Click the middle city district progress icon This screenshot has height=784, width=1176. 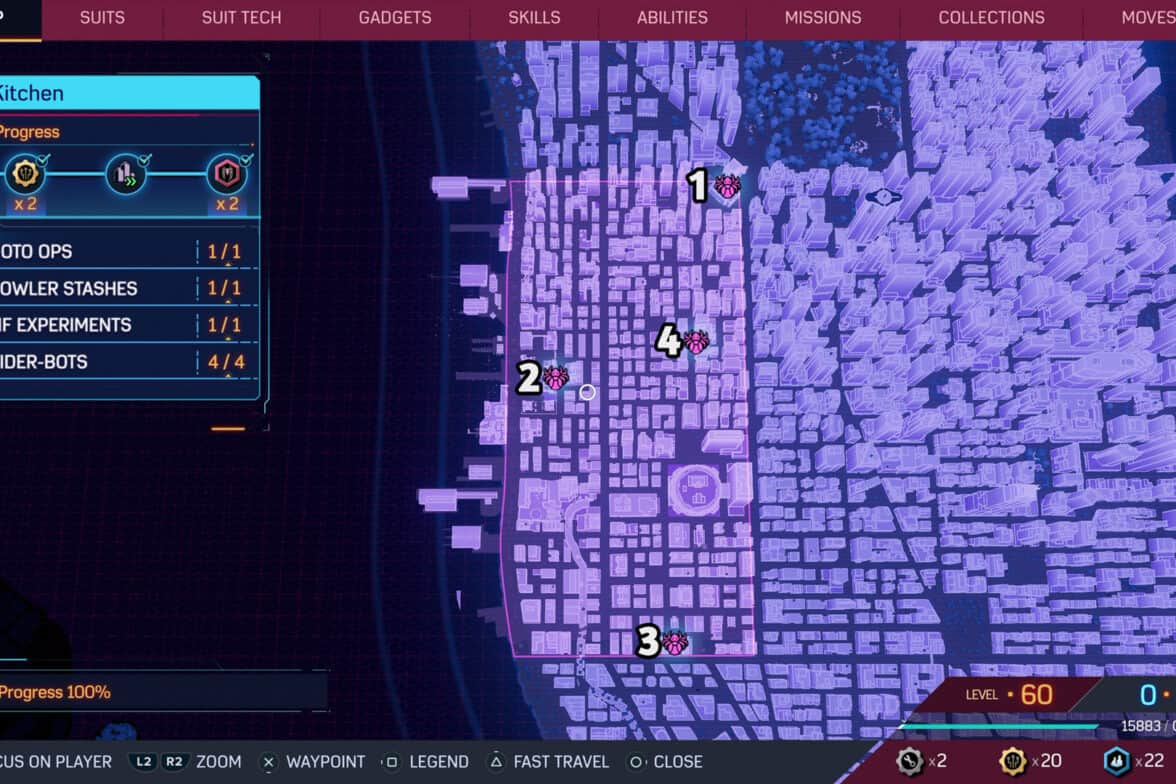tap(126, 175)
